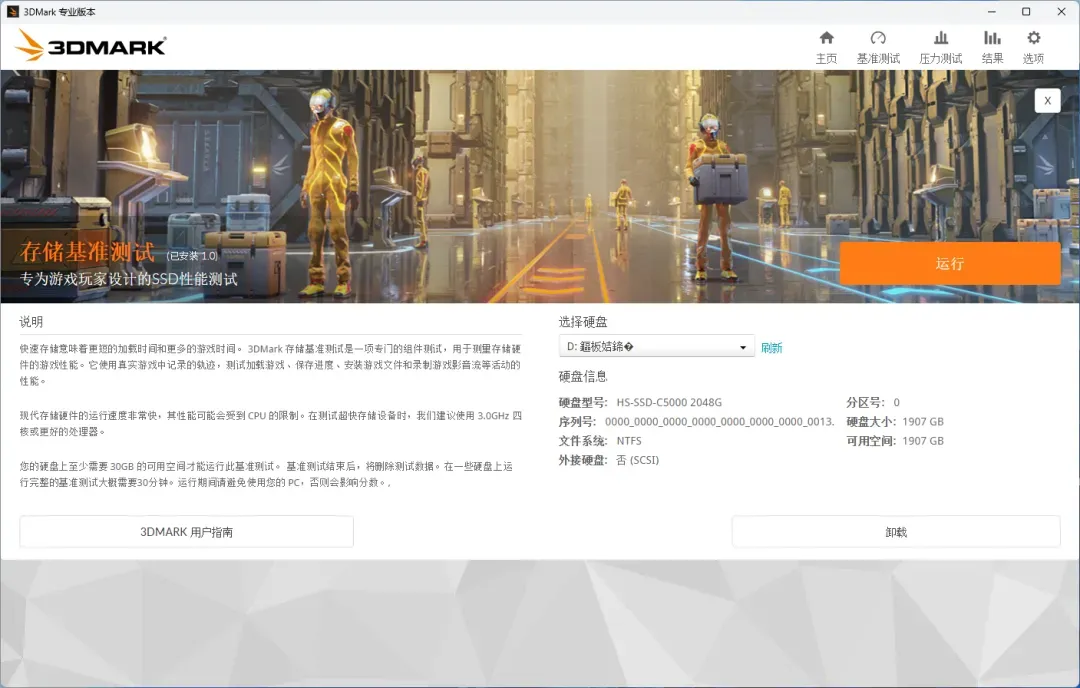Close the storage benchmark banner with X

[x=1047, y=100]
